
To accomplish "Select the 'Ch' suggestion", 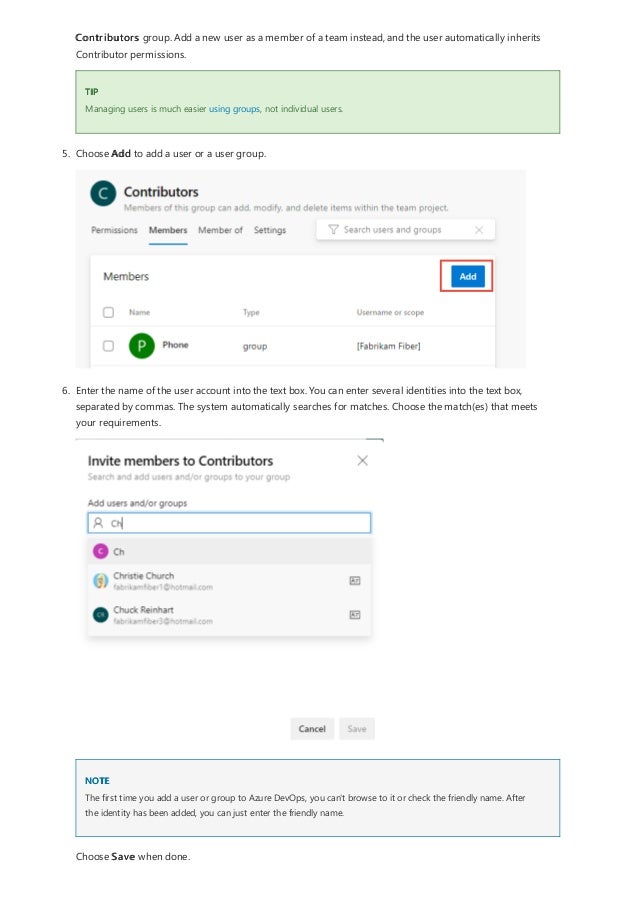I will coord(229,552).
